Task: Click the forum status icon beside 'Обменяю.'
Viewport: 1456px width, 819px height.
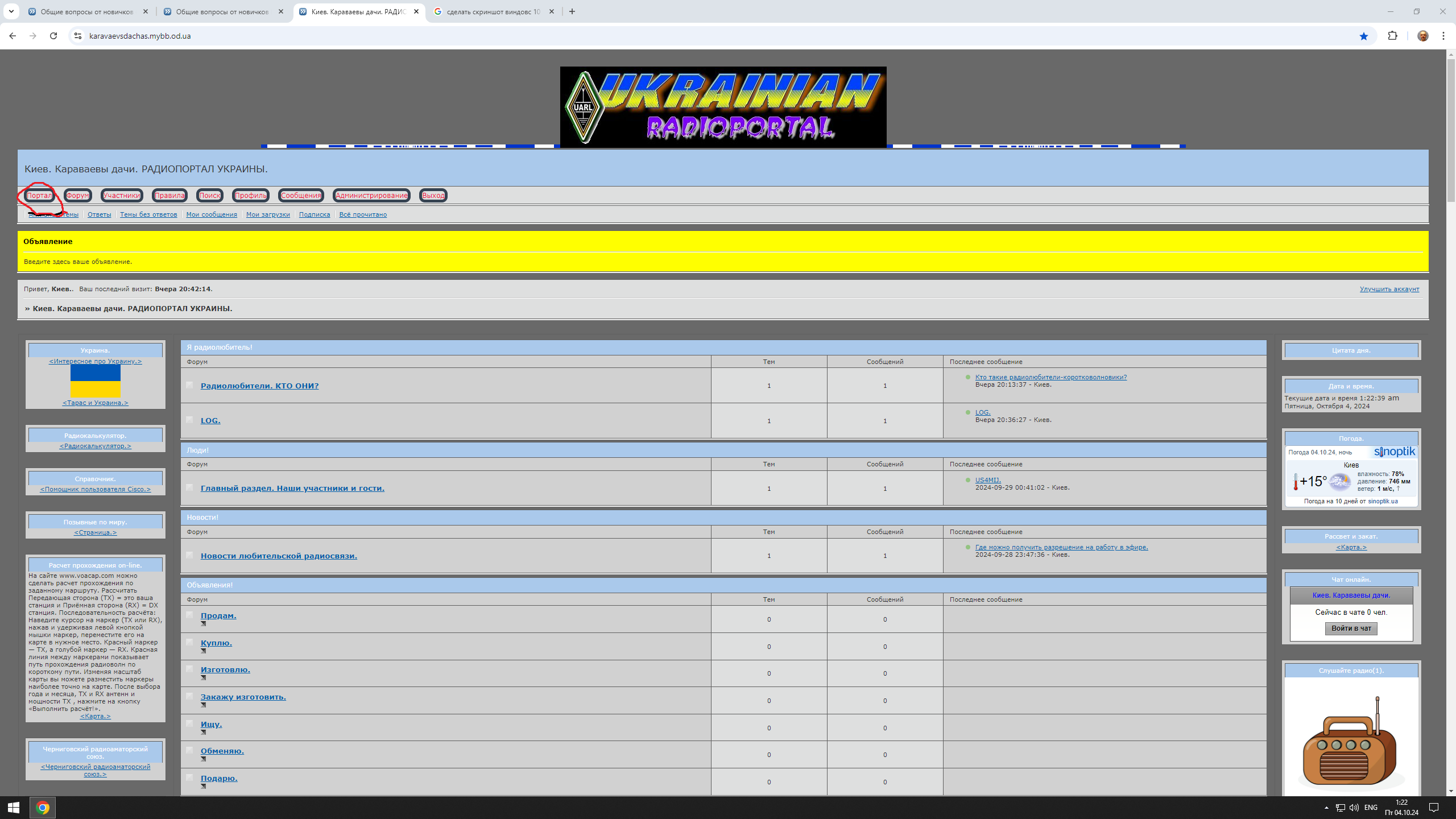Action: (189, 750)
